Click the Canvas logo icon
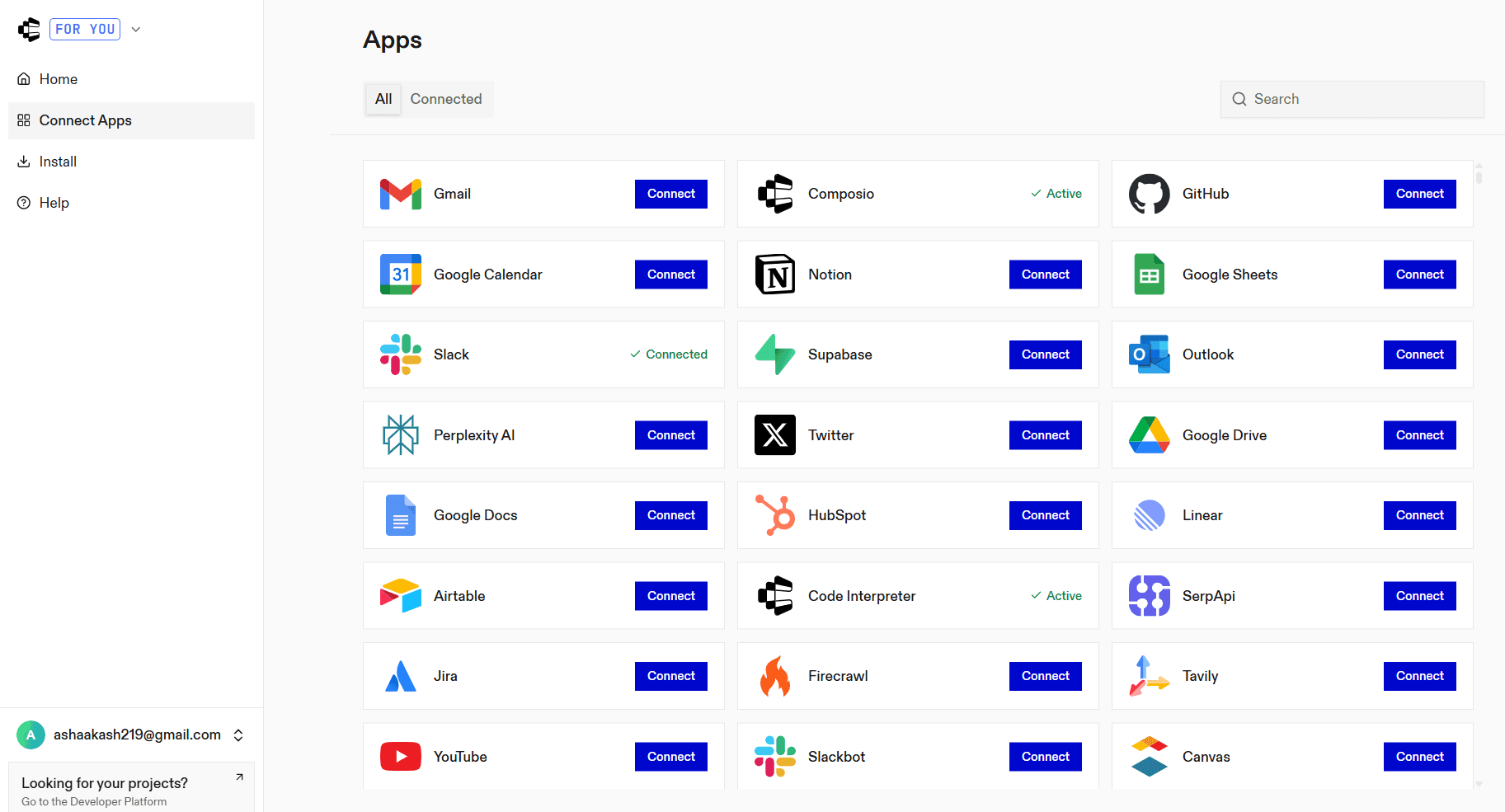This screenshot has width=1505, height=812. coord(1150,757)
